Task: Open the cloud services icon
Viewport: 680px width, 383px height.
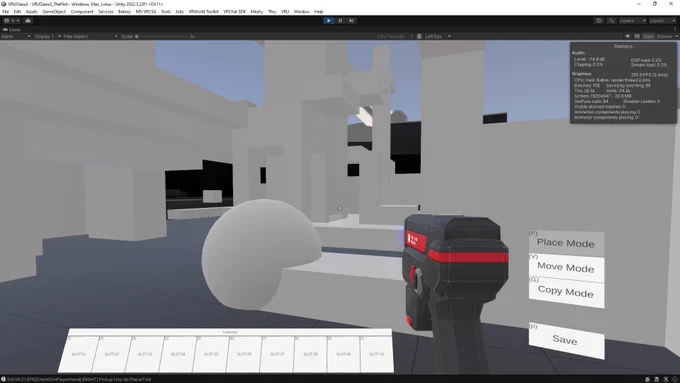Action: 28,20
